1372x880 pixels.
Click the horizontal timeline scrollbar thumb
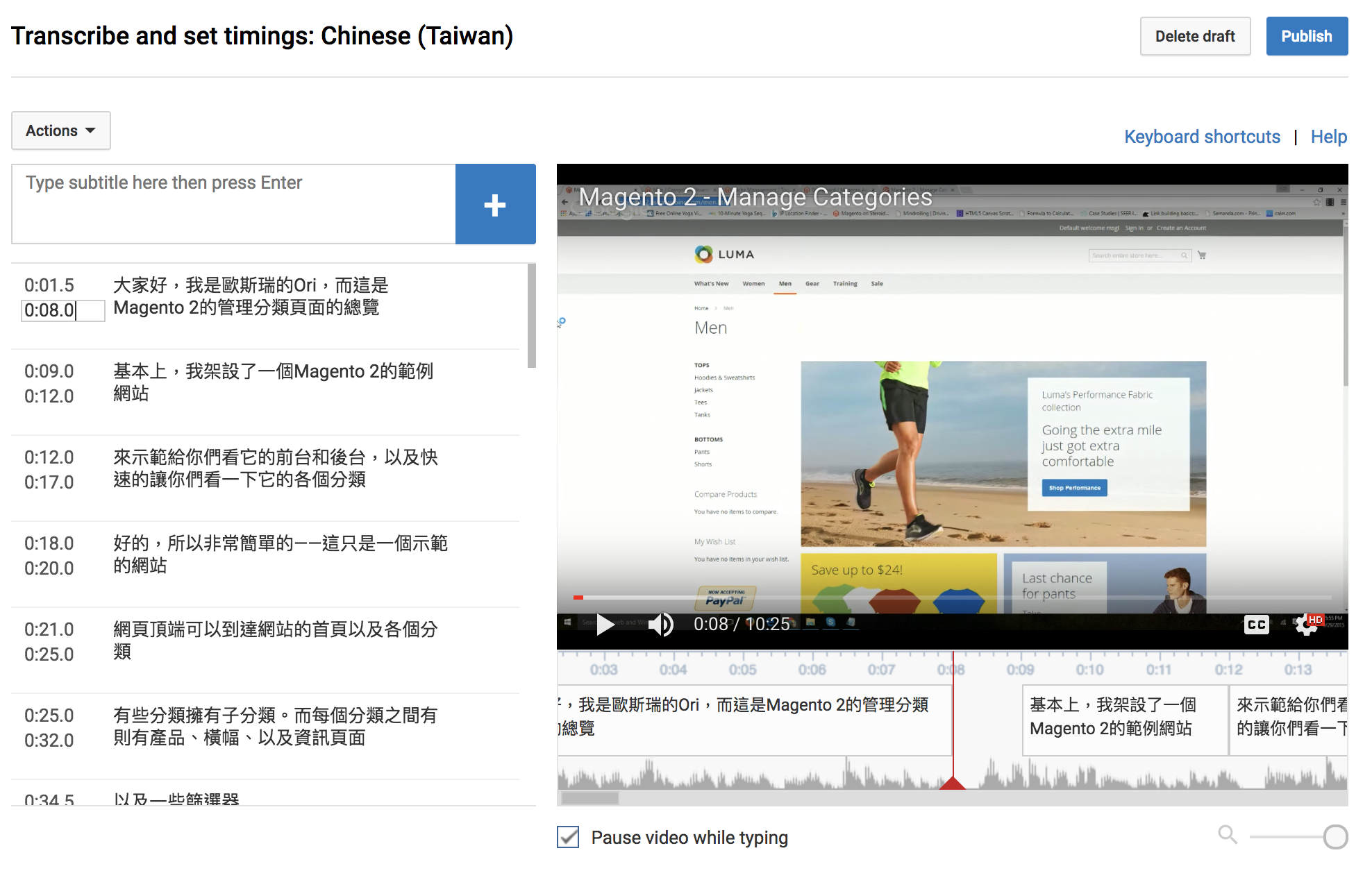(x=589, y=798)
